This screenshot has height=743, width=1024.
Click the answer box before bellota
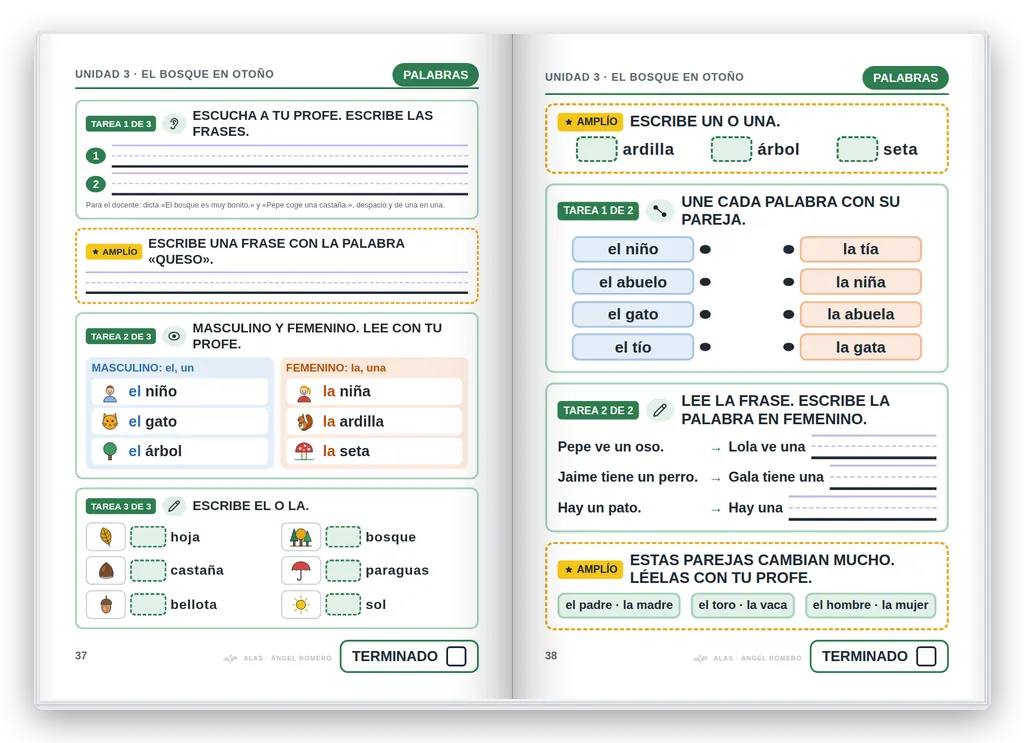tap(148, 605)
